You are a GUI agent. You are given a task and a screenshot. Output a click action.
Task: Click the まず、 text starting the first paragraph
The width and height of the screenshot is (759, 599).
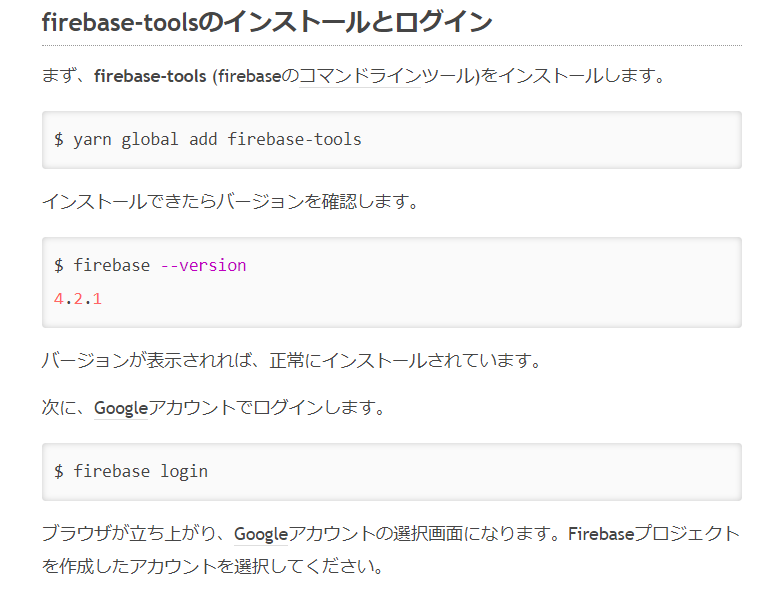[66, 76]
